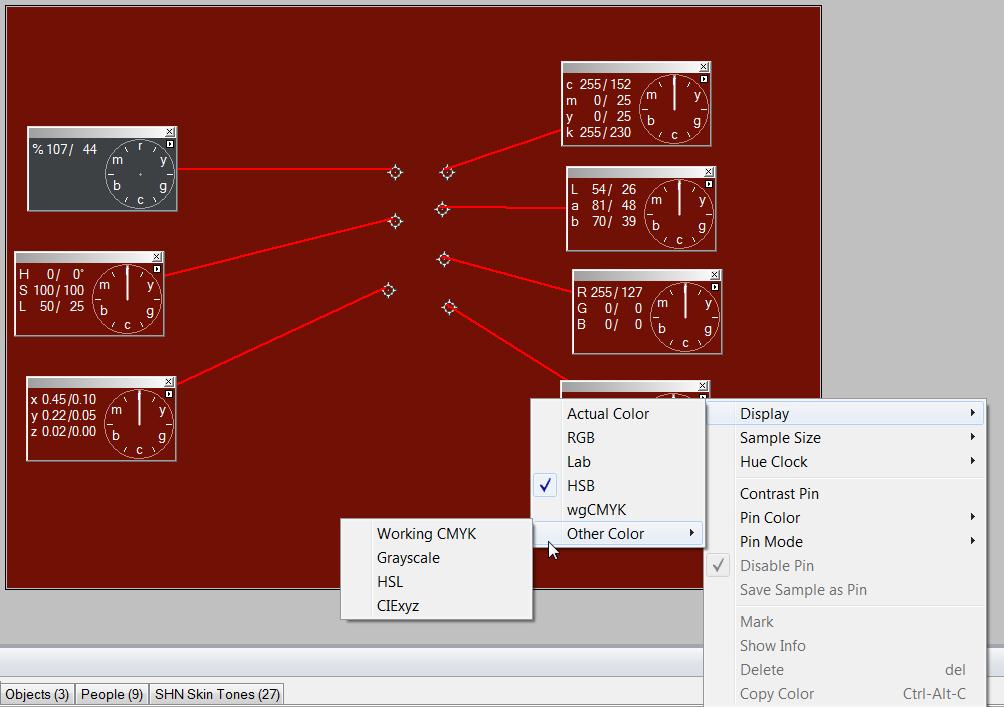Select Contrast Pin menu item
This screenshot has height=707, width=1004.
click(845, 494)
